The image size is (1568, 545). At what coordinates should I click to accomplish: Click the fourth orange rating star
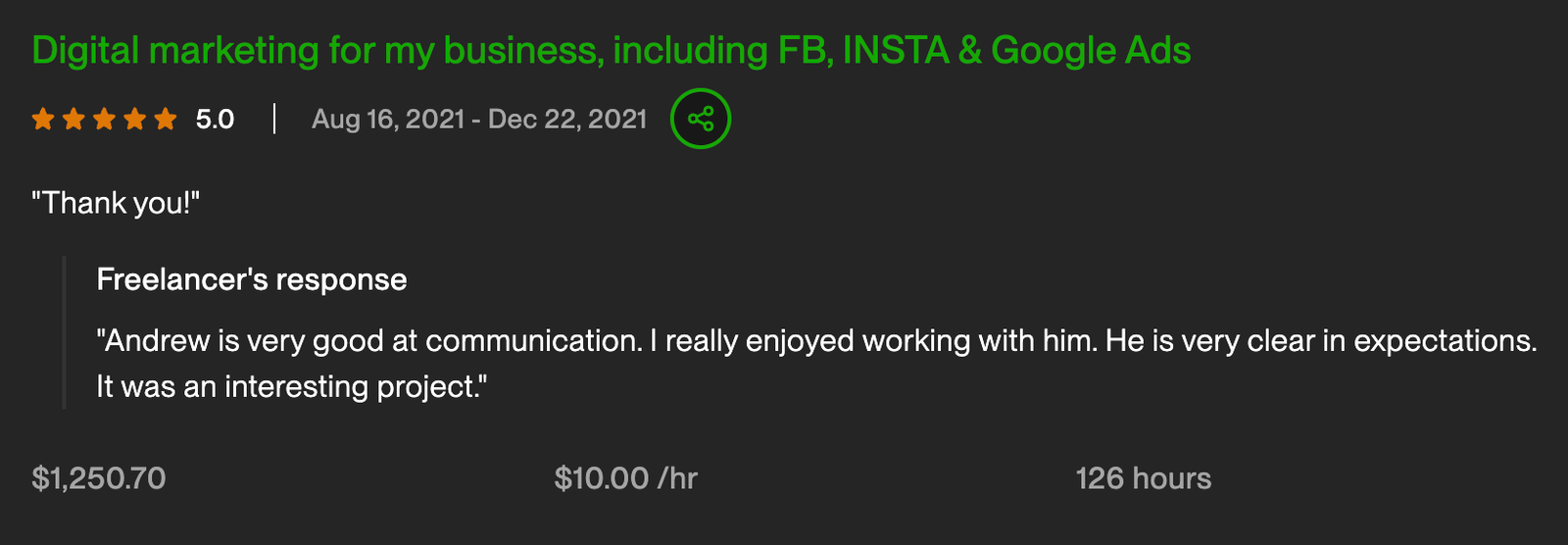(135, 120)
